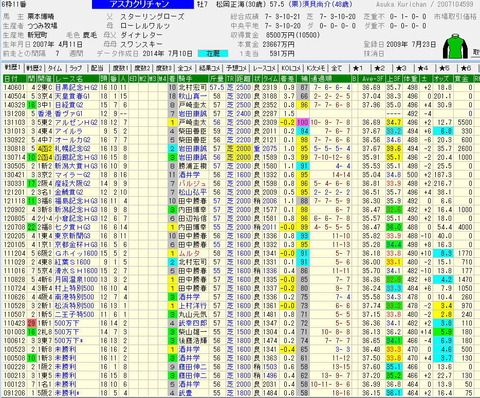
Task: Select the 度数3 tab
Action: (164, 68)
